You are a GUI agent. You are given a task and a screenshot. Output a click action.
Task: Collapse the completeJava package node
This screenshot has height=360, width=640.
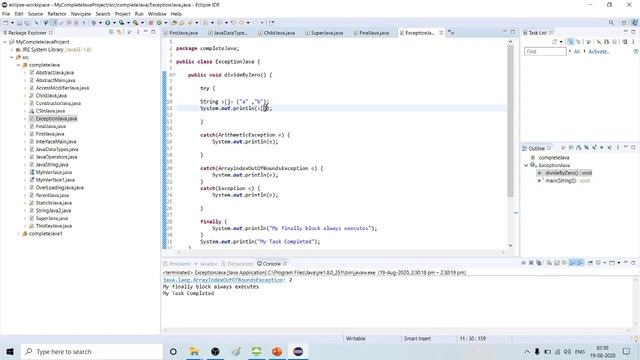18,65
